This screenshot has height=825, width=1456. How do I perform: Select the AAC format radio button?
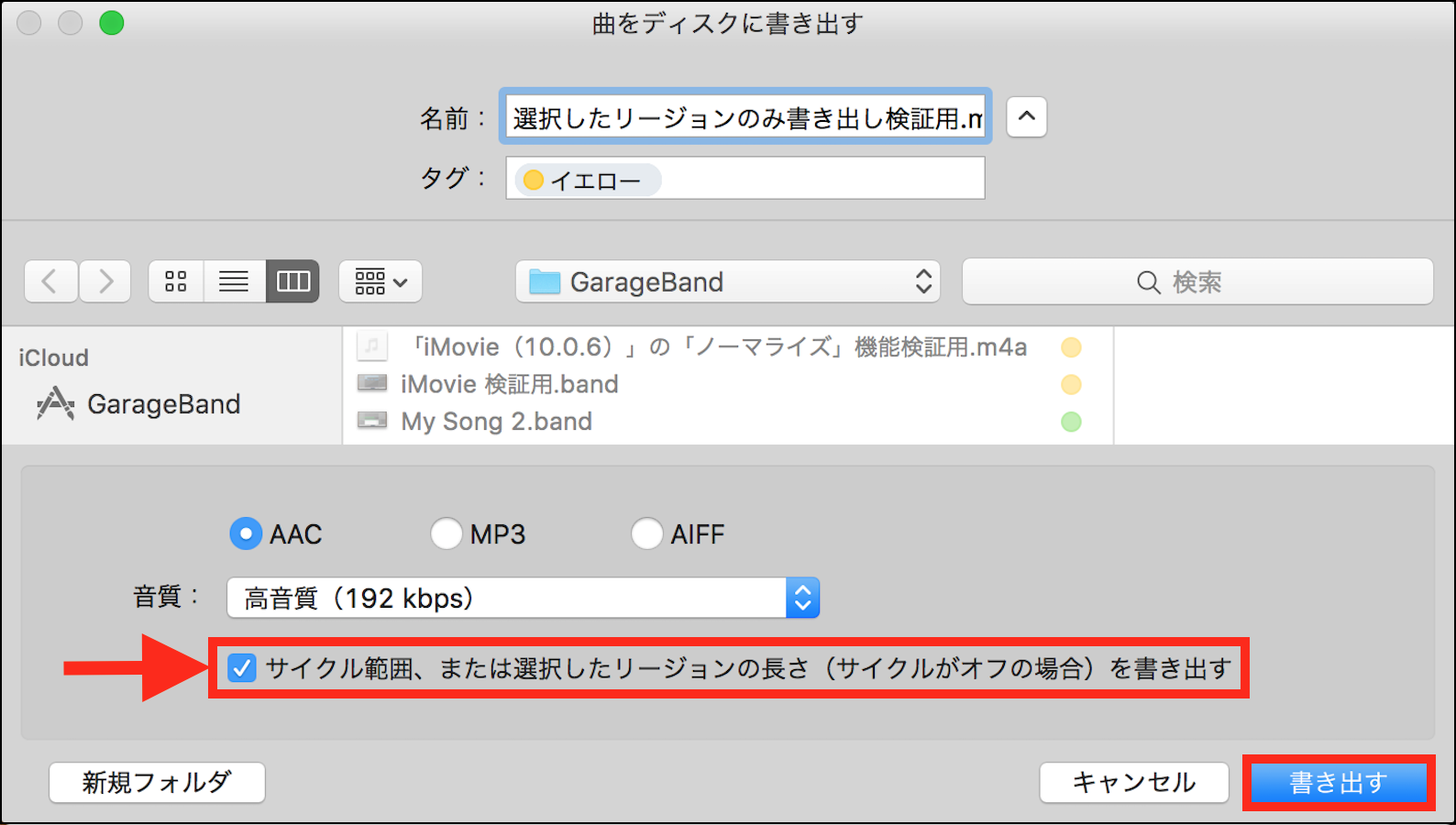point(246,533)
